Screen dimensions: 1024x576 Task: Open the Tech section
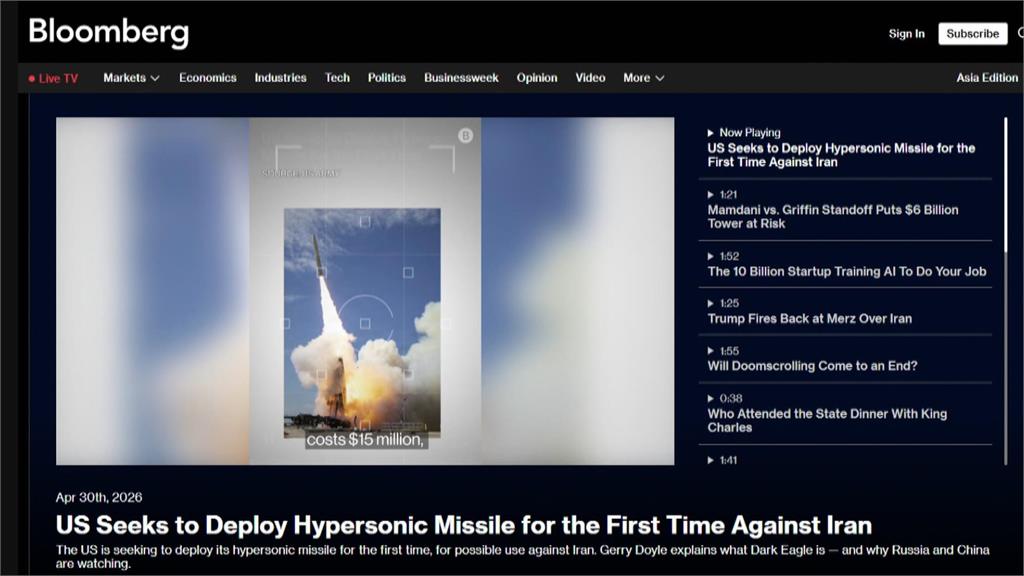pyautogui.click(x=337, y=78)
